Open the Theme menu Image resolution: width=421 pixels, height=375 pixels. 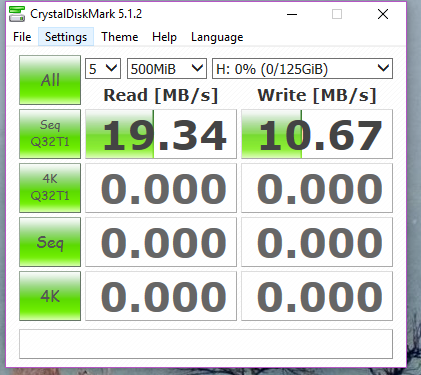120,37
